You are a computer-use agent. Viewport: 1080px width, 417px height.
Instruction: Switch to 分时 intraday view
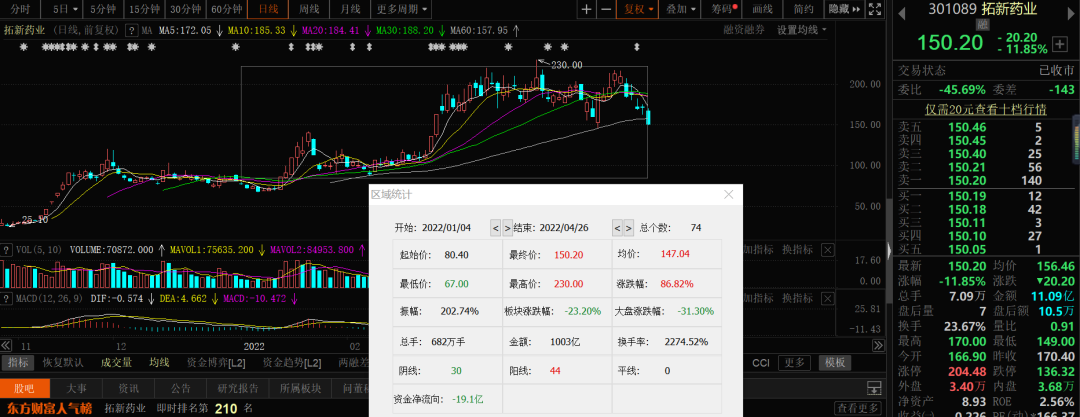coord(21,10)
